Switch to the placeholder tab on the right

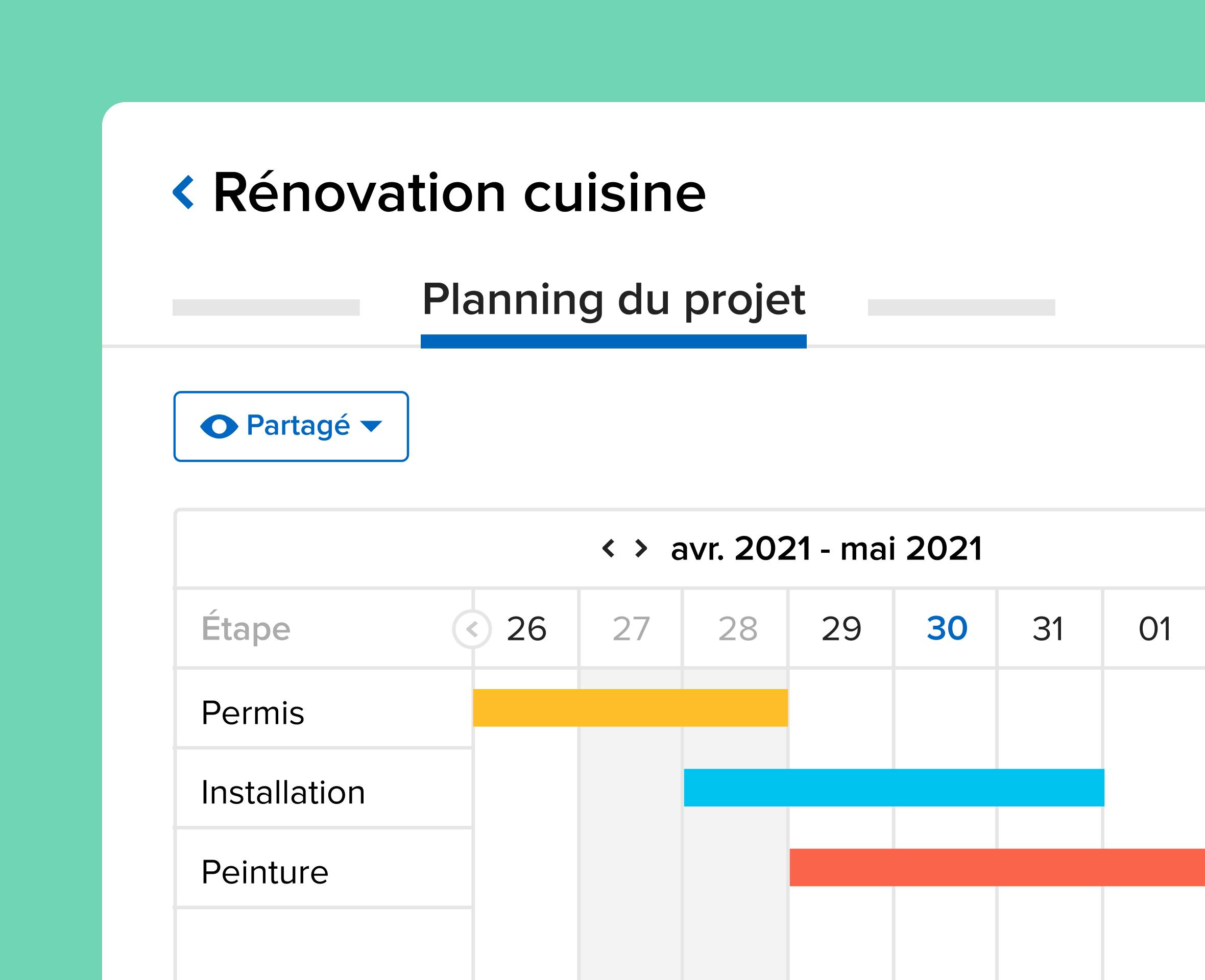click(x=961, y=308)
